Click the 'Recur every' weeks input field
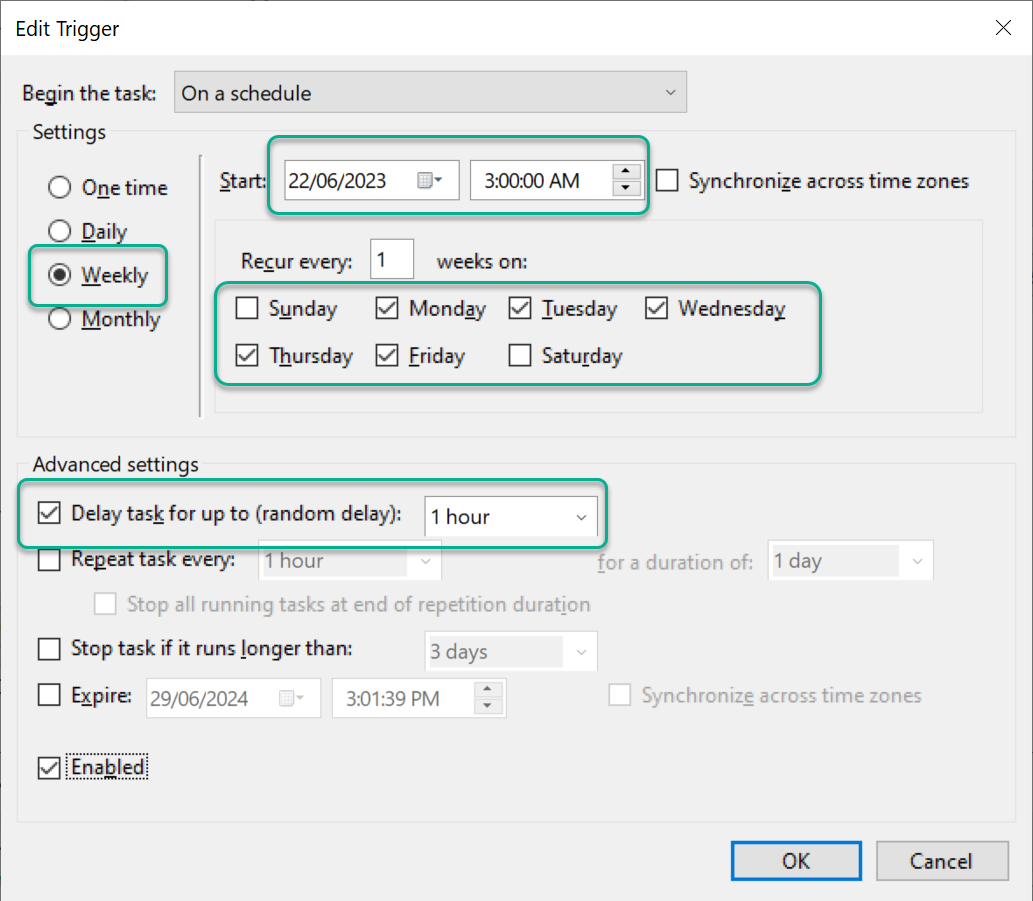The width and height of the screenshot is (1033, 901). pos(392,259)
